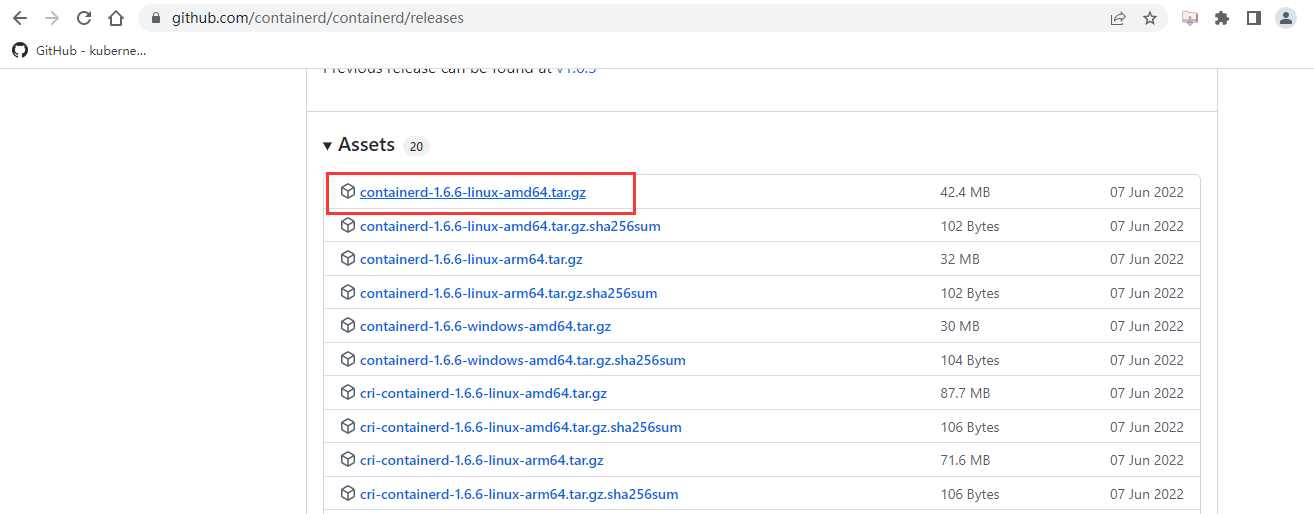Open the browser home page
Image resolution: width=1314 pixels, height=514 pixels.
[x=117, y=18]
